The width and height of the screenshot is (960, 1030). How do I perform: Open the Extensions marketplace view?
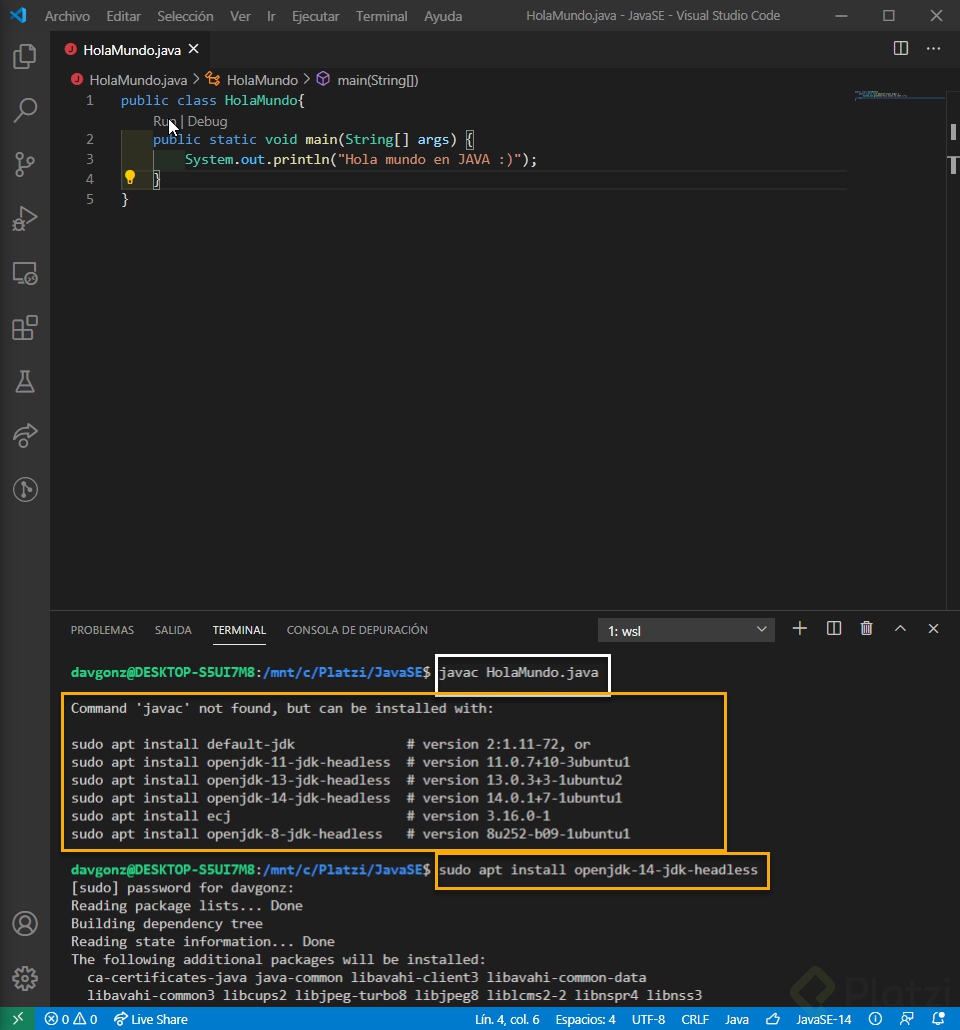click(24, 327)
